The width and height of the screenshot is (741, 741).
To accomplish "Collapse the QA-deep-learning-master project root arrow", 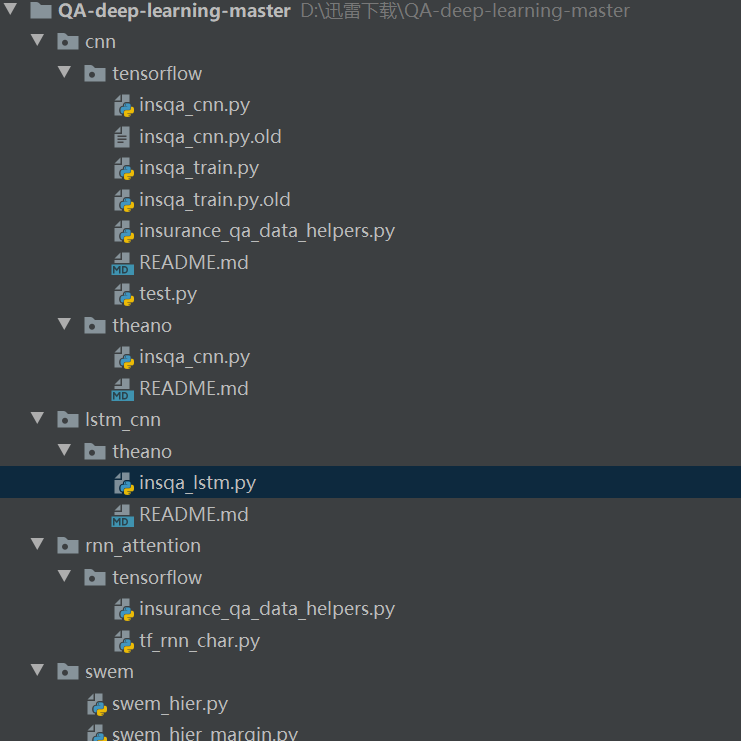I will click(11, 11).
